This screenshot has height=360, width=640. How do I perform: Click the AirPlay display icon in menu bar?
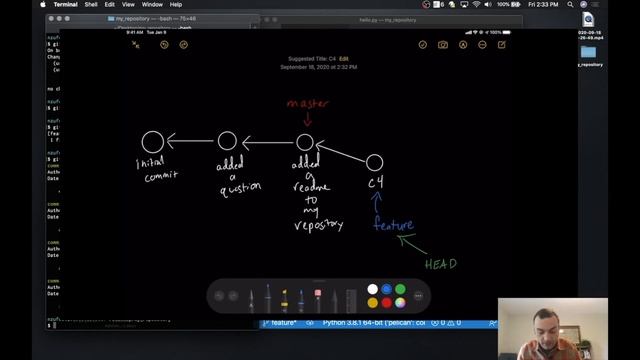click(x=464, y=4)
